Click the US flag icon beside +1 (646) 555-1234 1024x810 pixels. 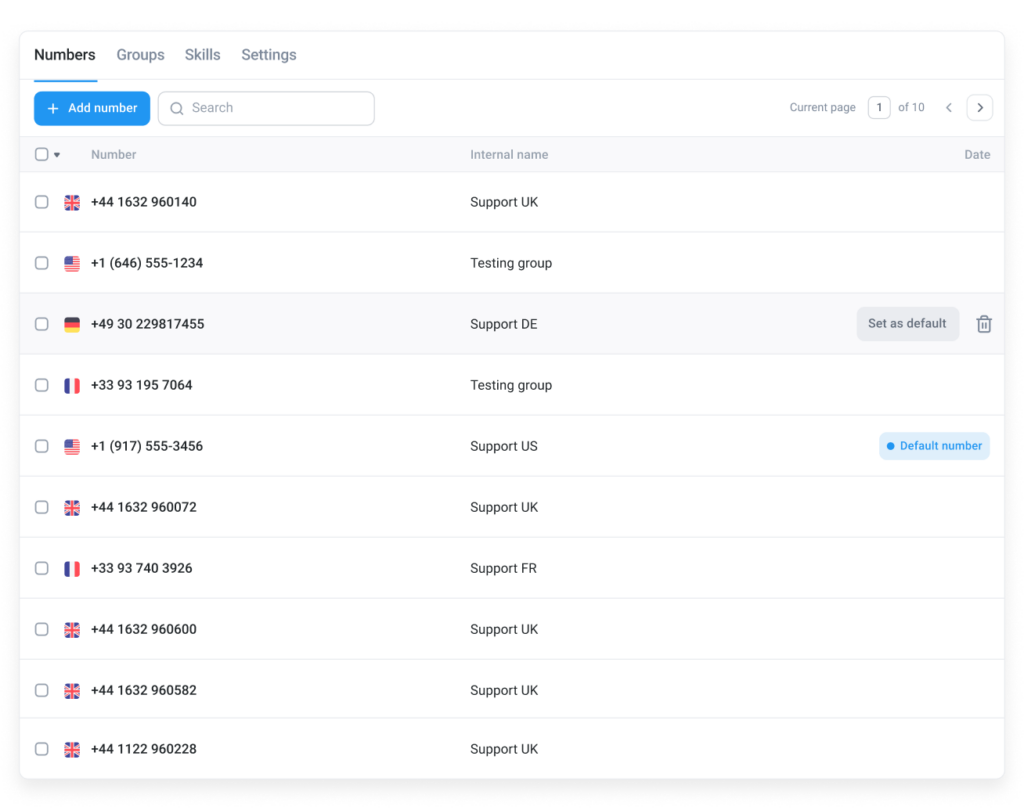(72, 264)
